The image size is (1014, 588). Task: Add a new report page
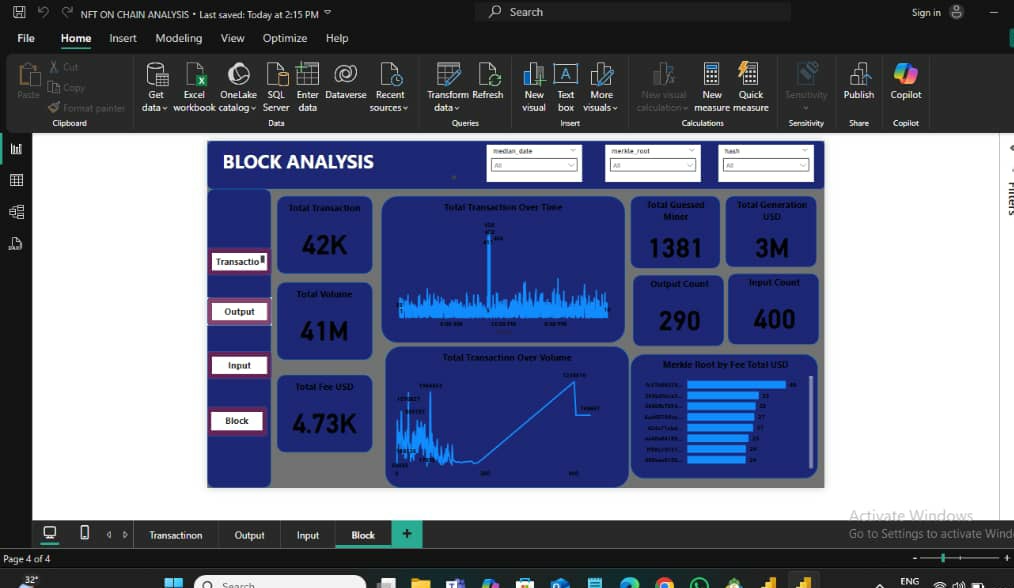point(407,534)
